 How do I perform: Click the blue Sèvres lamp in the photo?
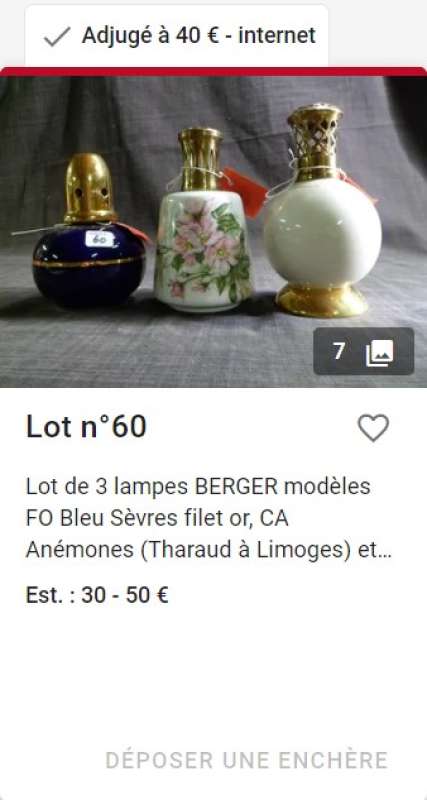[x=89, y=232]
